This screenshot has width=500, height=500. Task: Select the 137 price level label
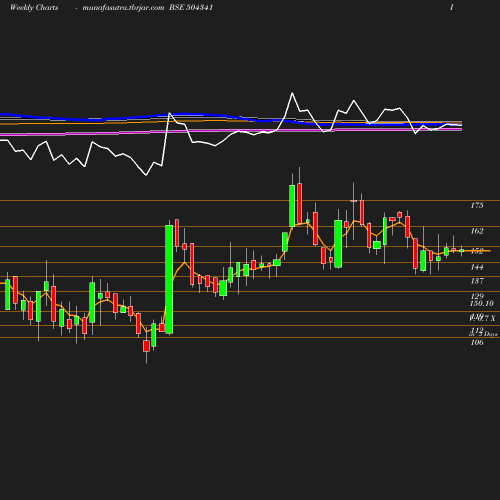[477, 281]
